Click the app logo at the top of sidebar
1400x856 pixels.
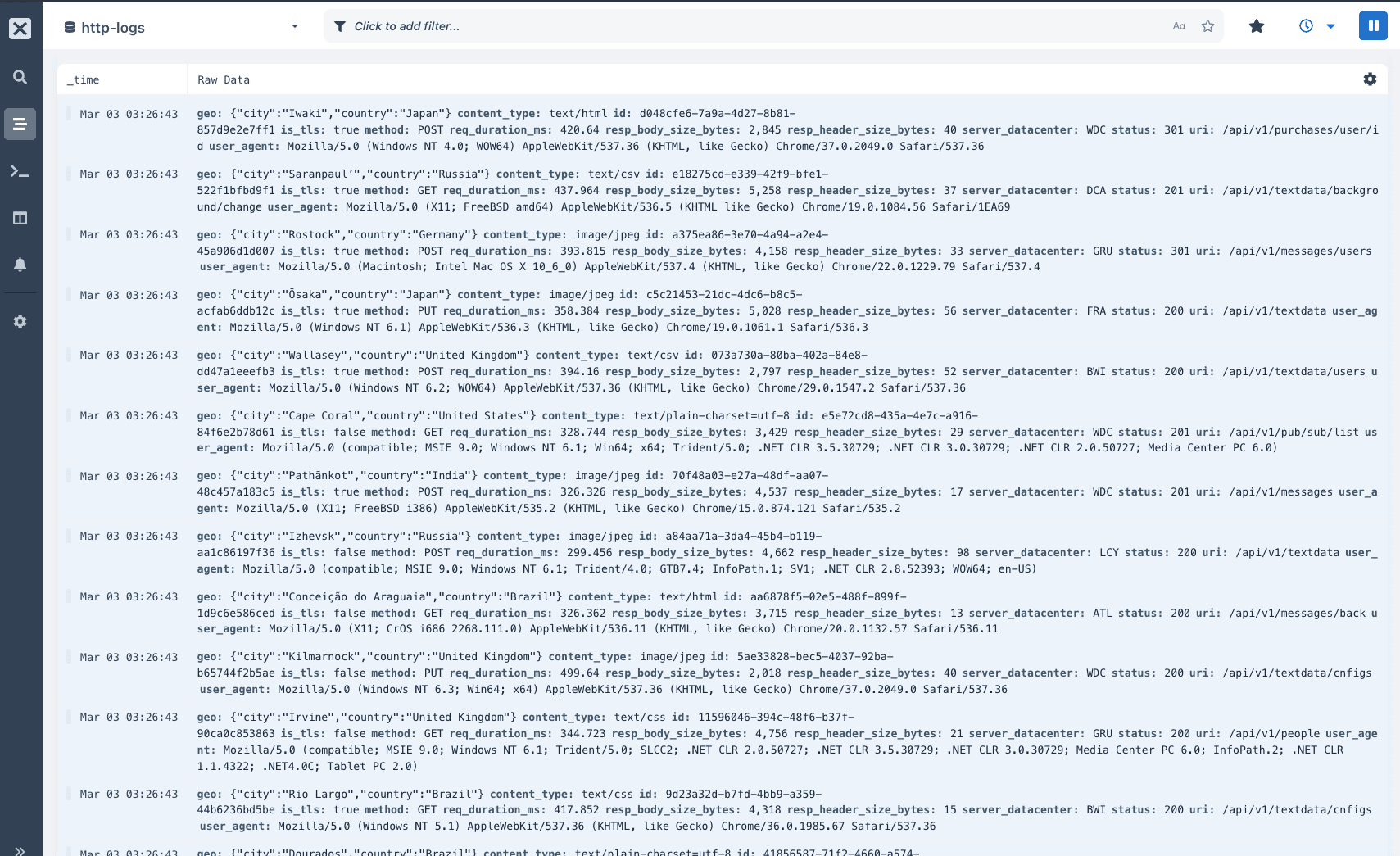(x=20, y=26)
